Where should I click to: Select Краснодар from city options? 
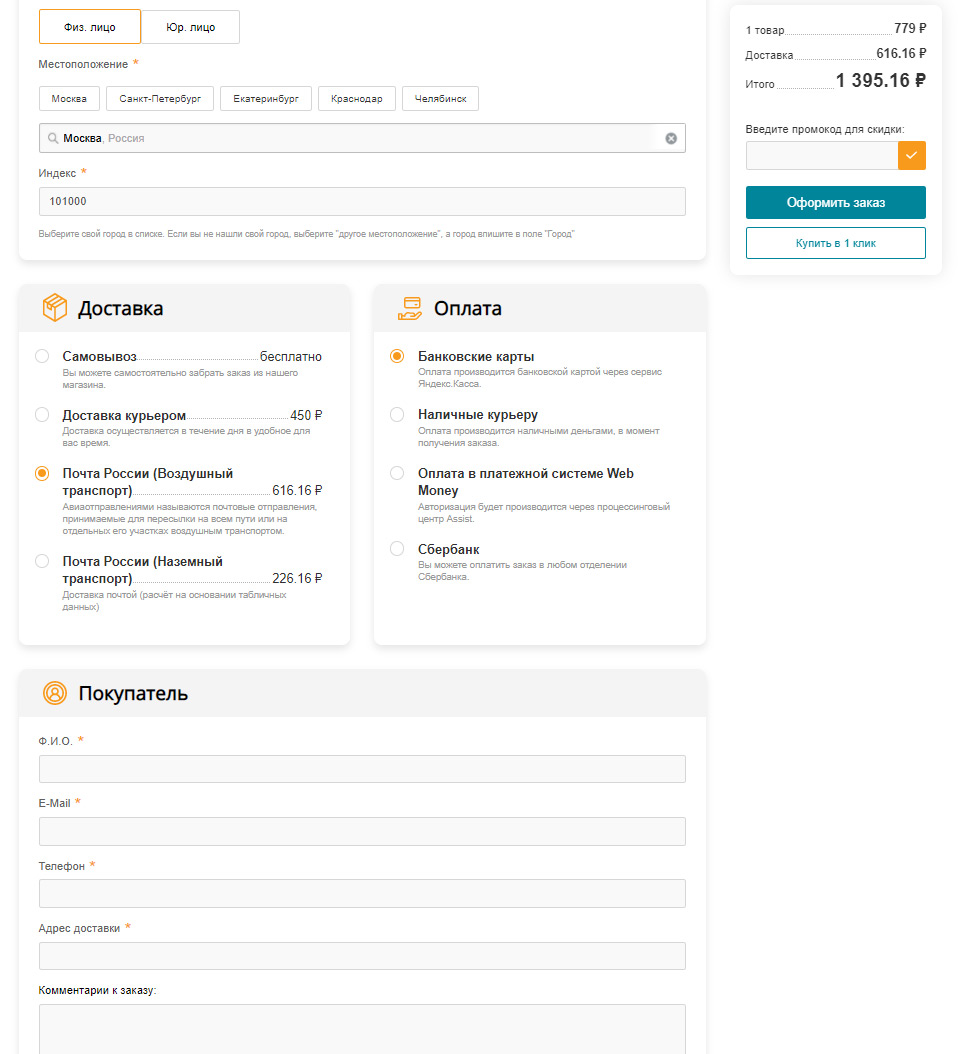tap(357, 98)
